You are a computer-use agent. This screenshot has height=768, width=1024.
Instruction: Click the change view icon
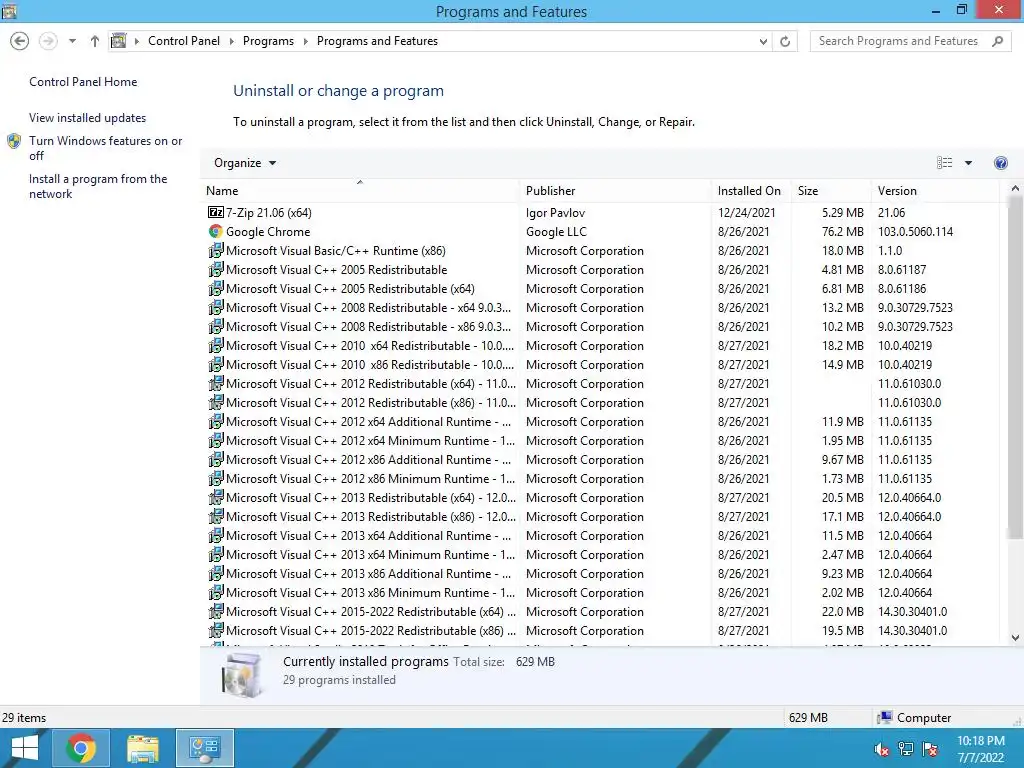[x=944, y=163]
